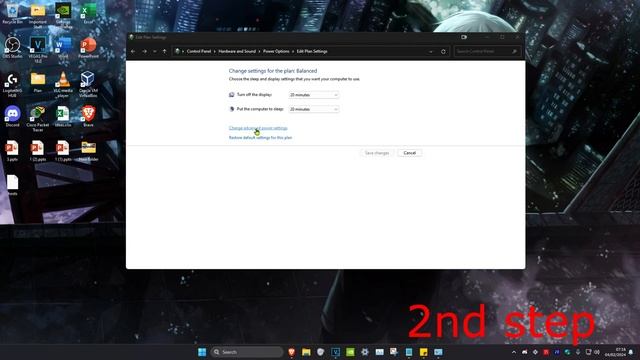Select the Cisco Packet Tracer desktop icon
Viewport: 640px width, 360px height.
click(38, 118)
